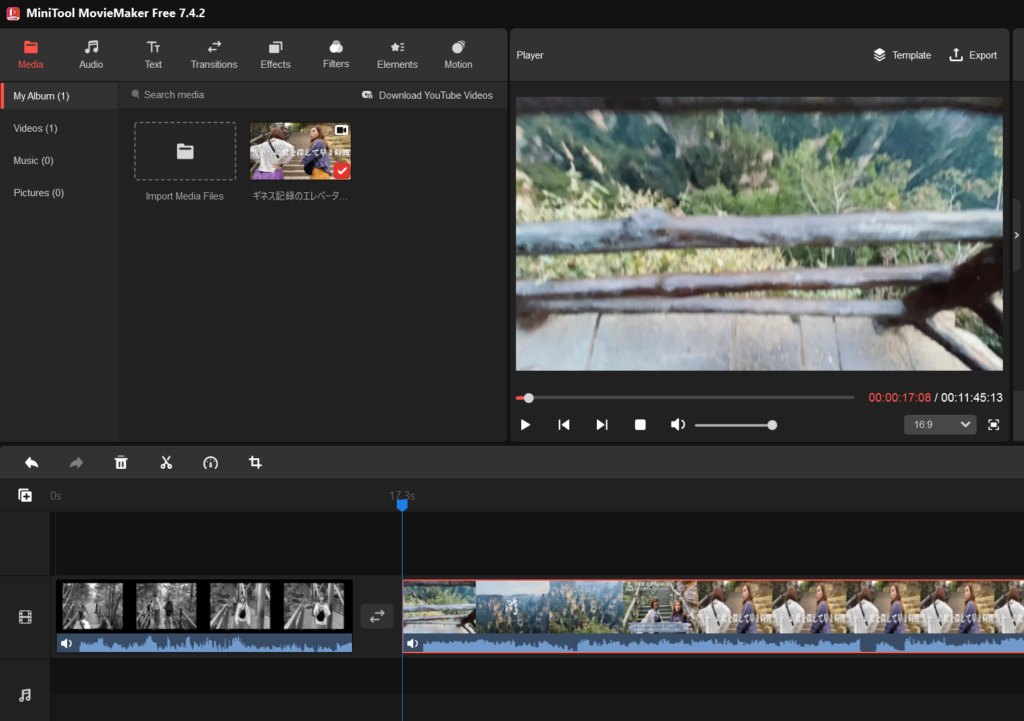Screen dimensions: 1024x721
Task: Click the scissors split icon
Action: click(166, 463)
